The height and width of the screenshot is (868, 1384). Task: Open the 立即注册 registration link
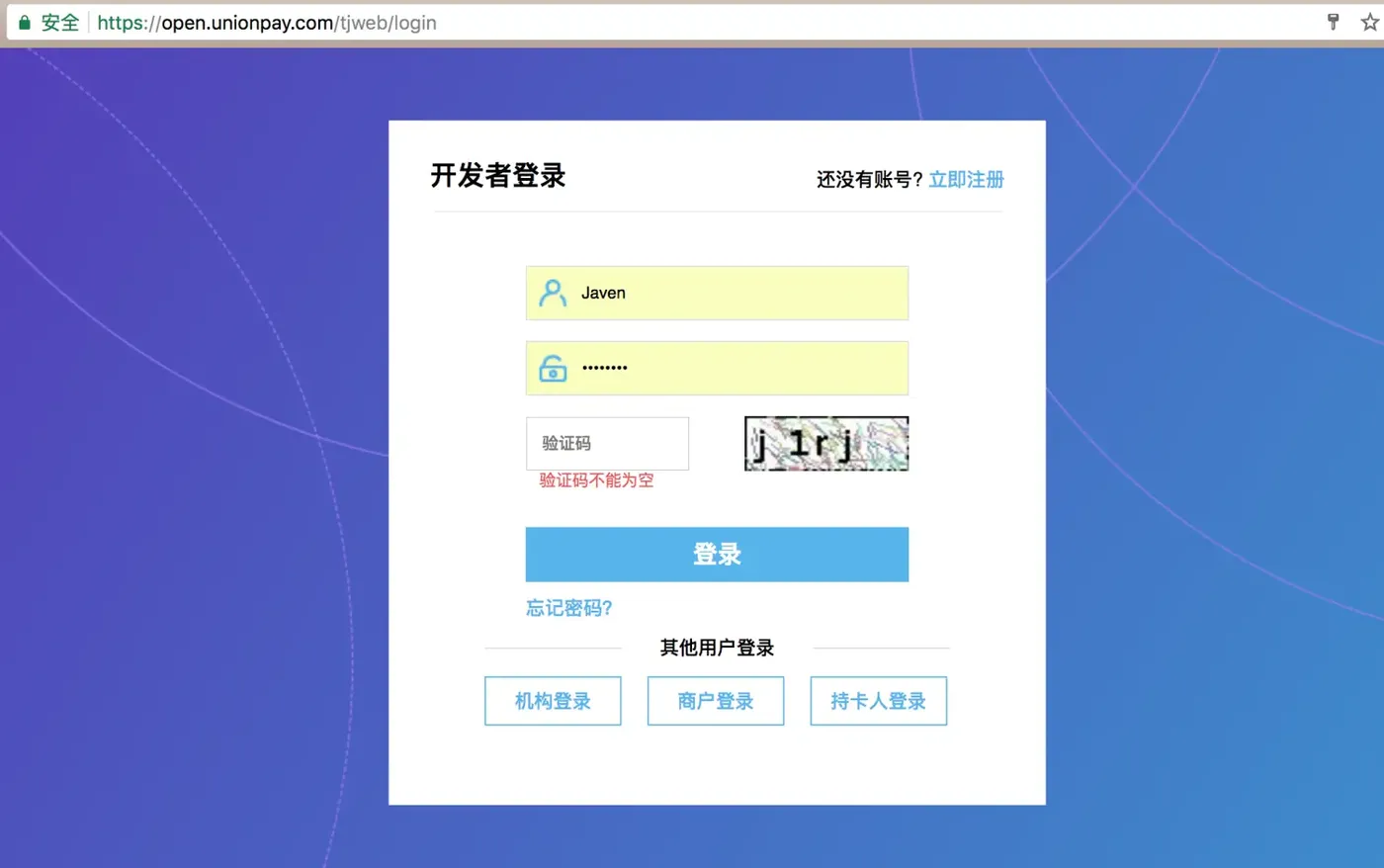[966, 179]
